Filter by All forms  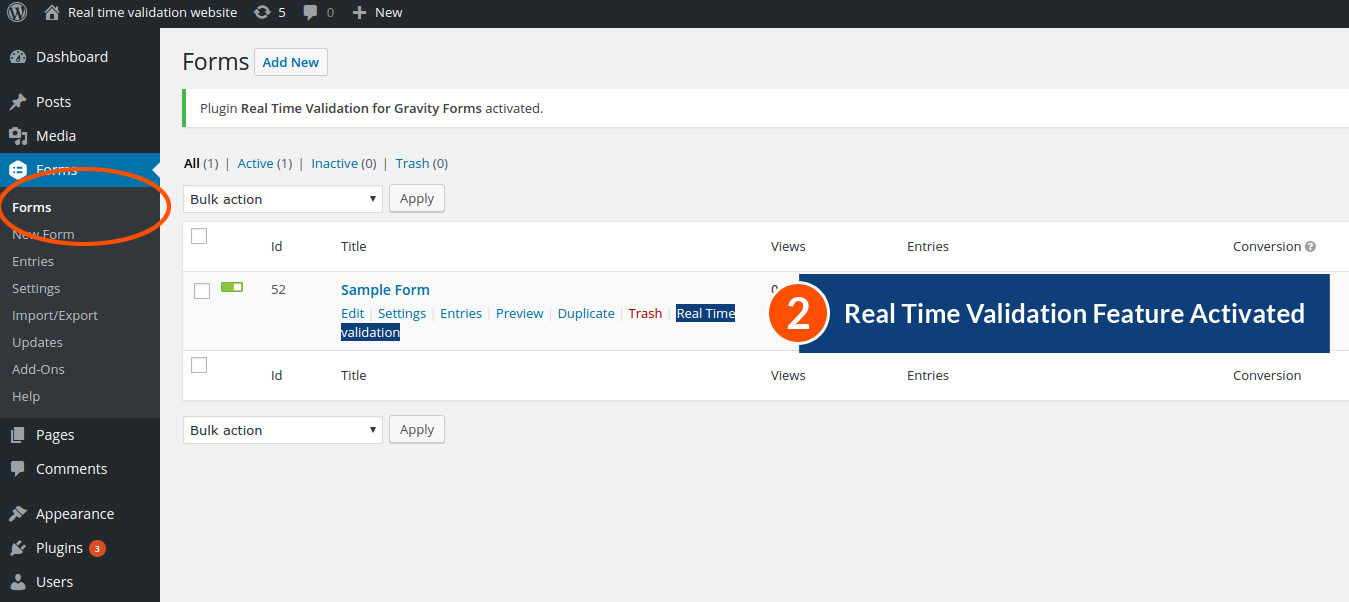pyautogui.click(x=192, y=163)
